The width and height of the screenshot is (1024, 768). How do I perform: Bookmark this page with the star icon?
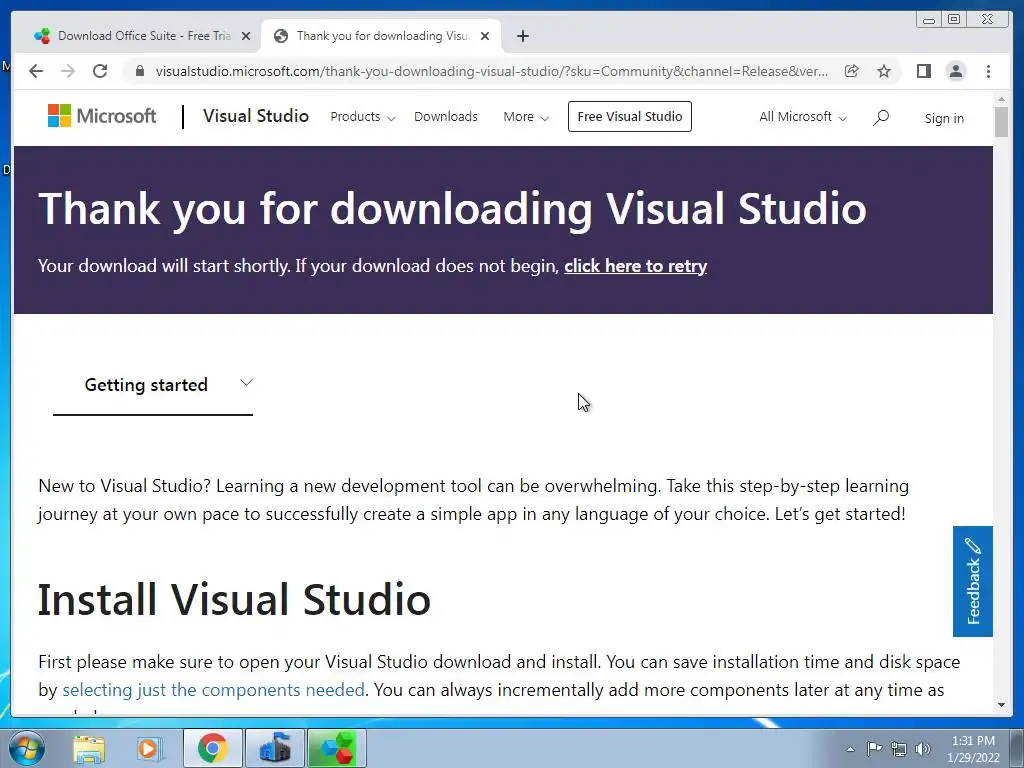point(884,71)
